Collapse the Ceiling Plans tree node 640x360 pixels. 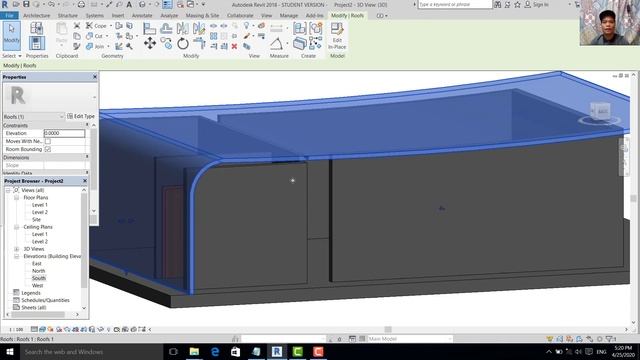click(x=16, y=227)
